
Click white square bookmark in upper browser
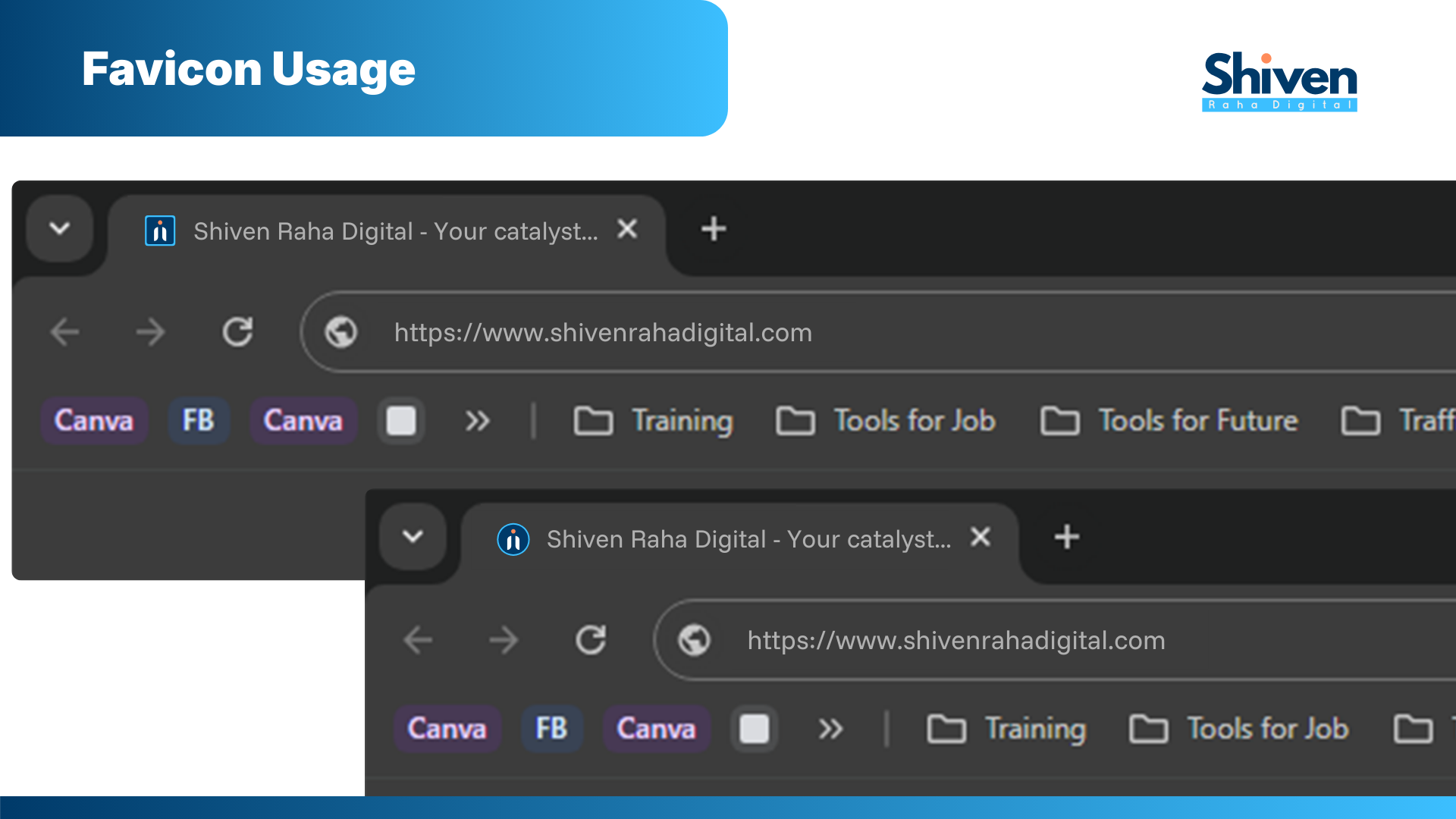pyautogui.click(x=401, y=421)
